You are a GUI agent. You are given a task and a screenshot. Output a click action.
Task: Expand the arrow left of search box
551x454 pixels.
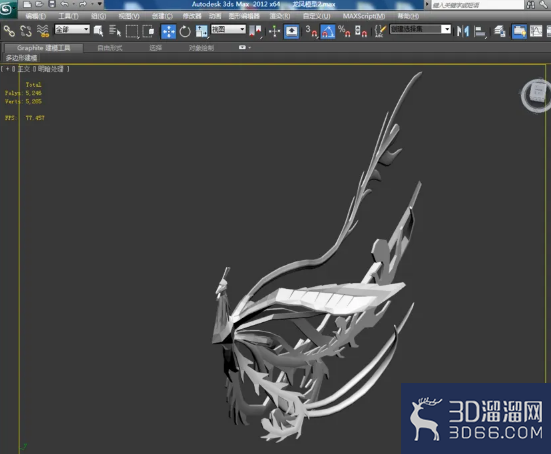(427, 4)
